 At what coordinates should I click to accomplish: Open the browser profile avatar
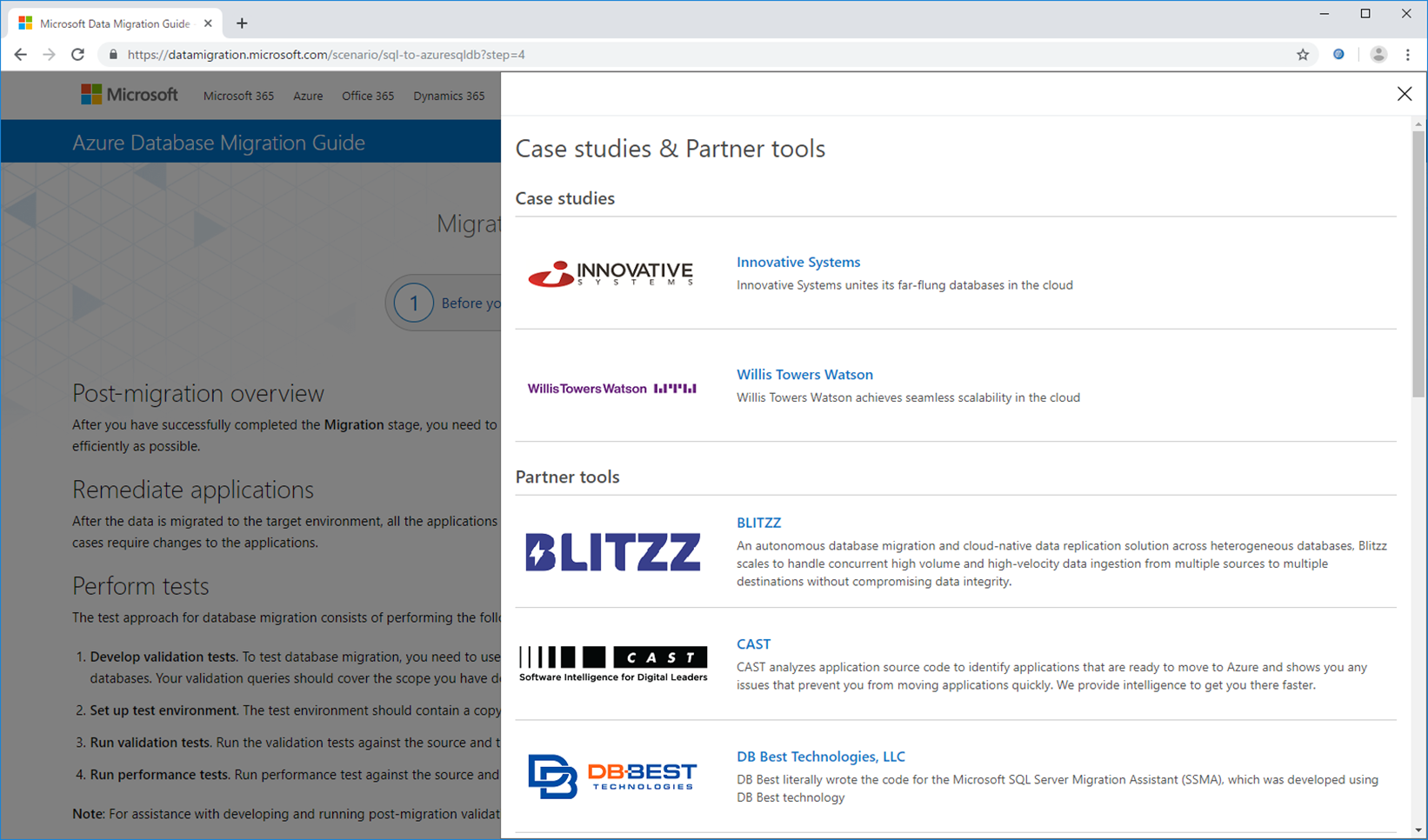click(x=1378, y=55)
